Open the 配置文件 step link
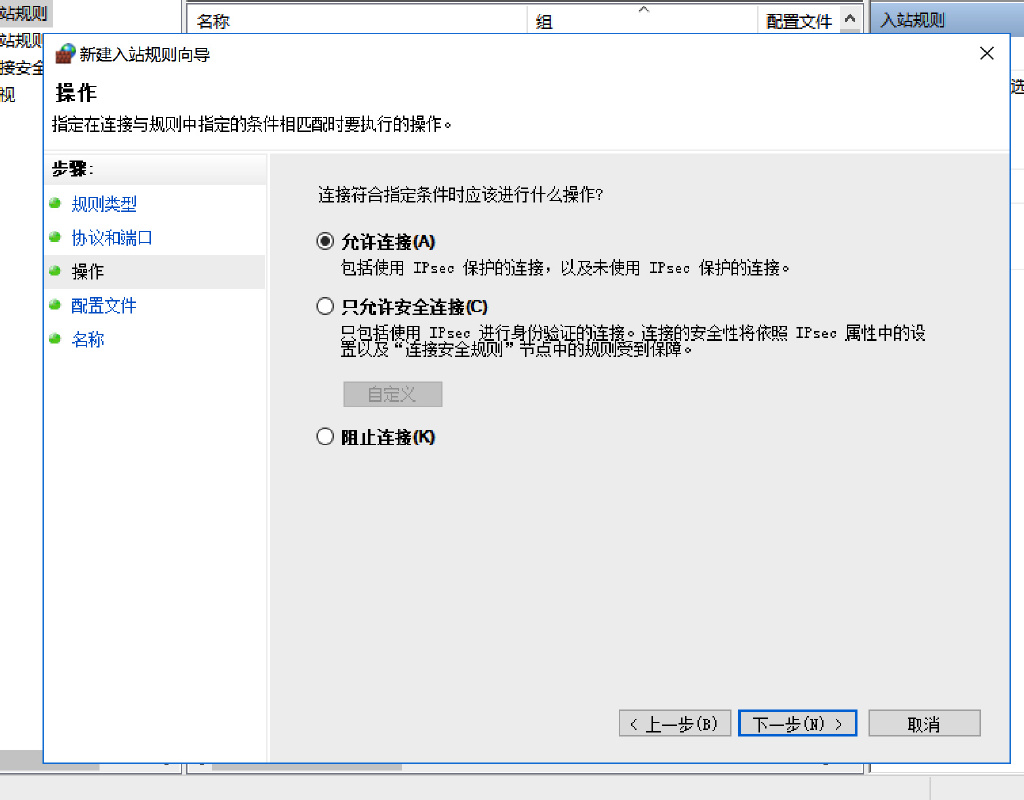This screenshot has width=1024, height=800. [x=104, y=306]
